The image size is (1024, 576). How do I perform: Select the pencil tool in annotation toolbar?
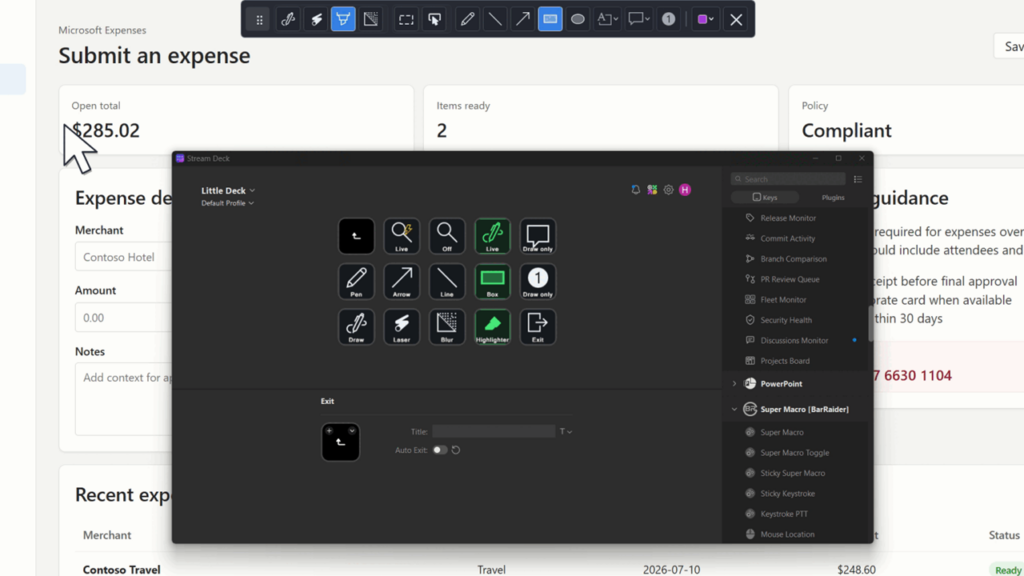[x=467, y=20]
